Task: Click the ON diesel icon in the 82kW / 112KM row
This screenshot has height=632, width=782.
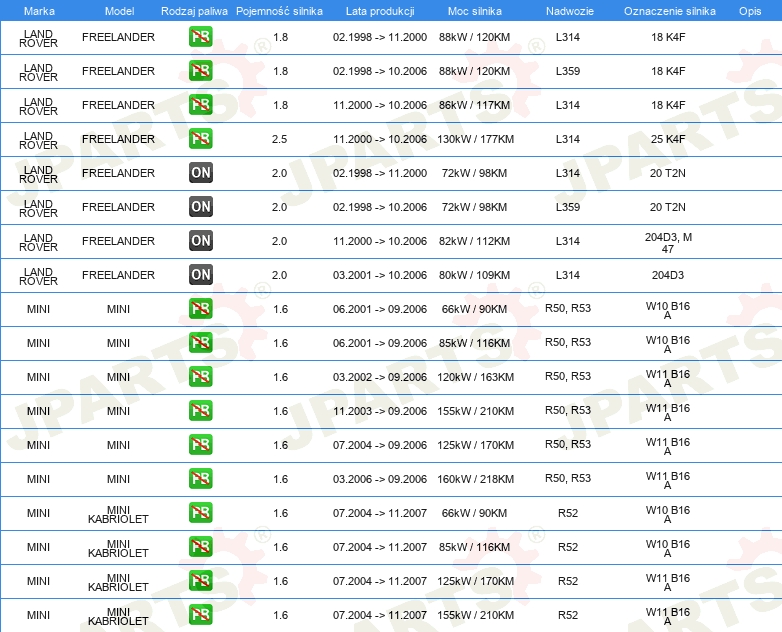Action: pos(200,240)
